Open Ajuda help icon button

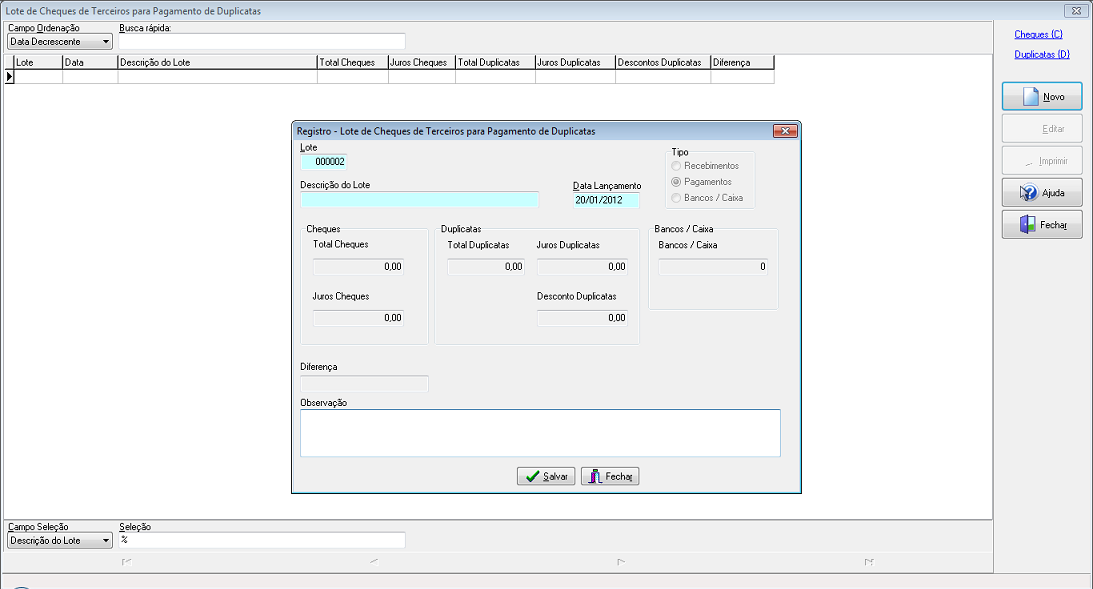[1041, 192]
